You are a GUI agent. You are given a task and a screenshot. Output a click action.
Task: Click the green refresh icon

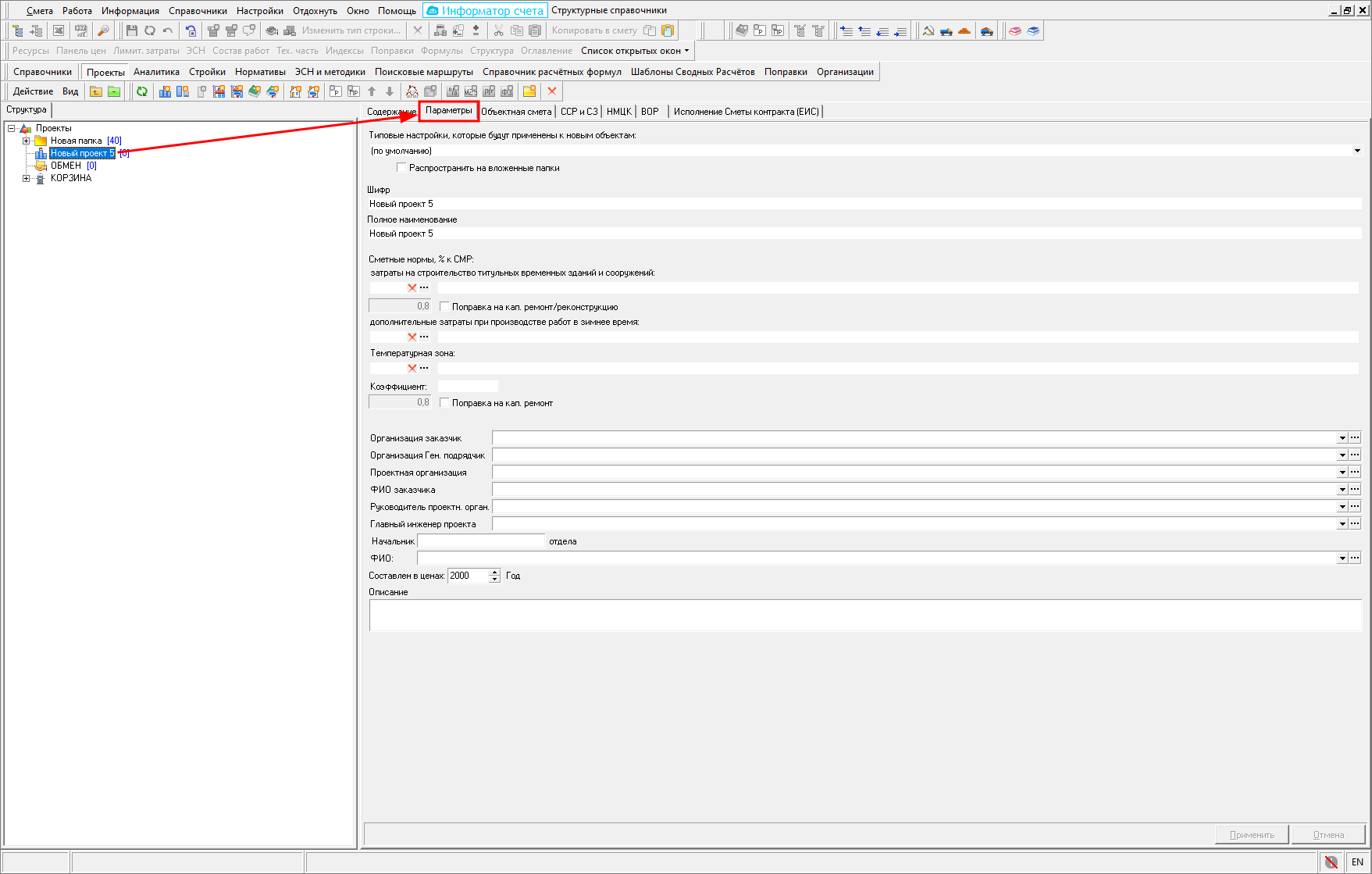tap(142, 91)
